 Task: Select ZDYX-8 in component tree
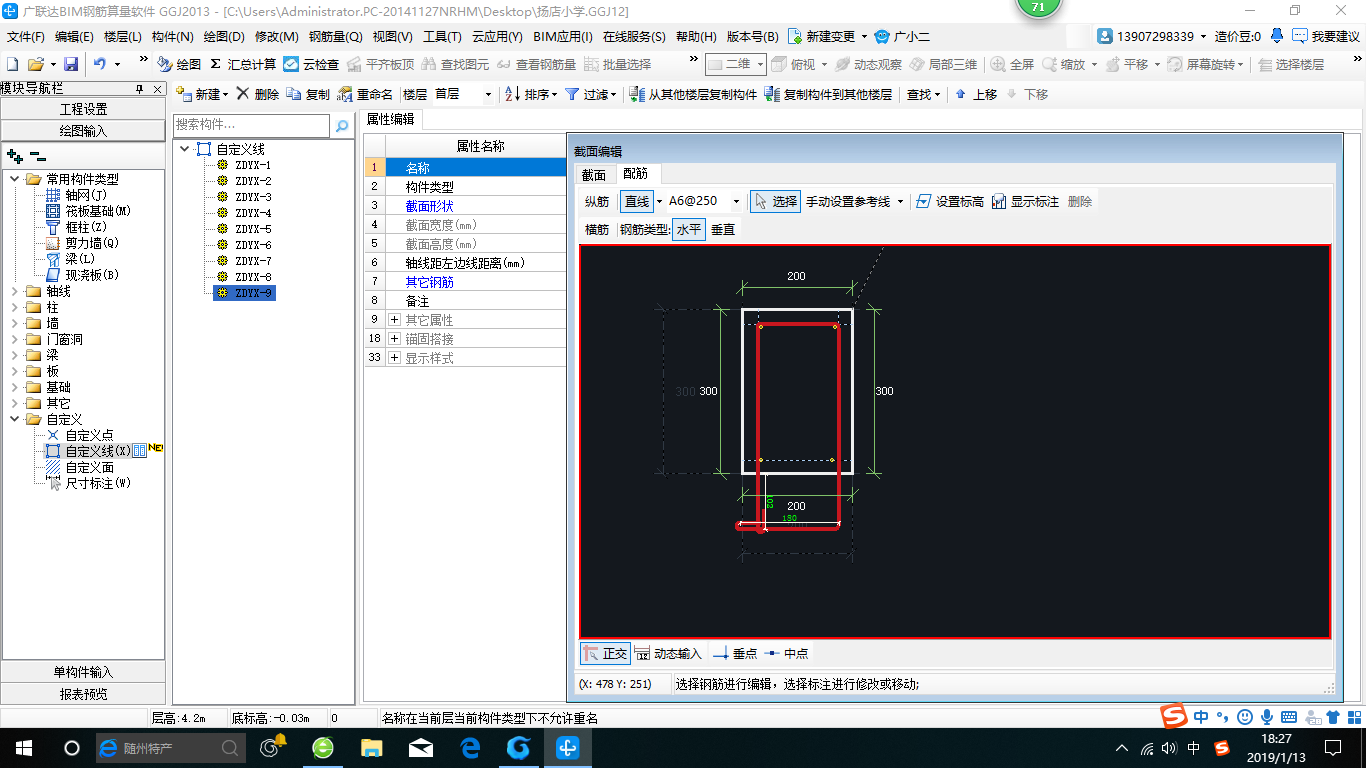(252, 277)
